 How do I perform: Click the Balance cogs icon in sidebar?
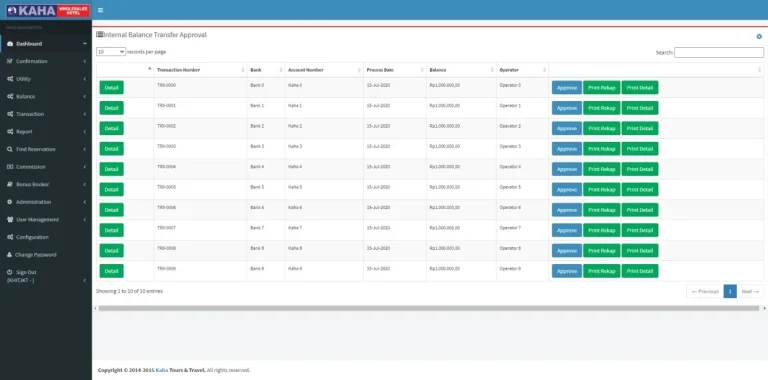point(10,96)
